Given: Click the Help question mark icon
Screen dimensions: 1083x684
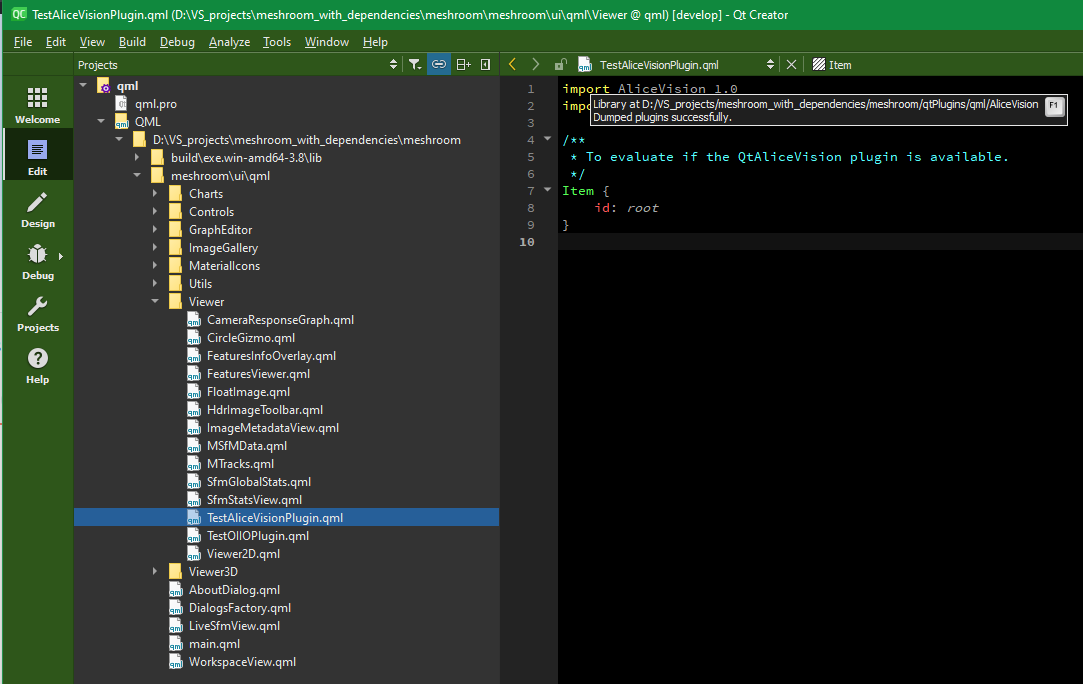Looking at the screenshot, I should (x=37, y=357).
